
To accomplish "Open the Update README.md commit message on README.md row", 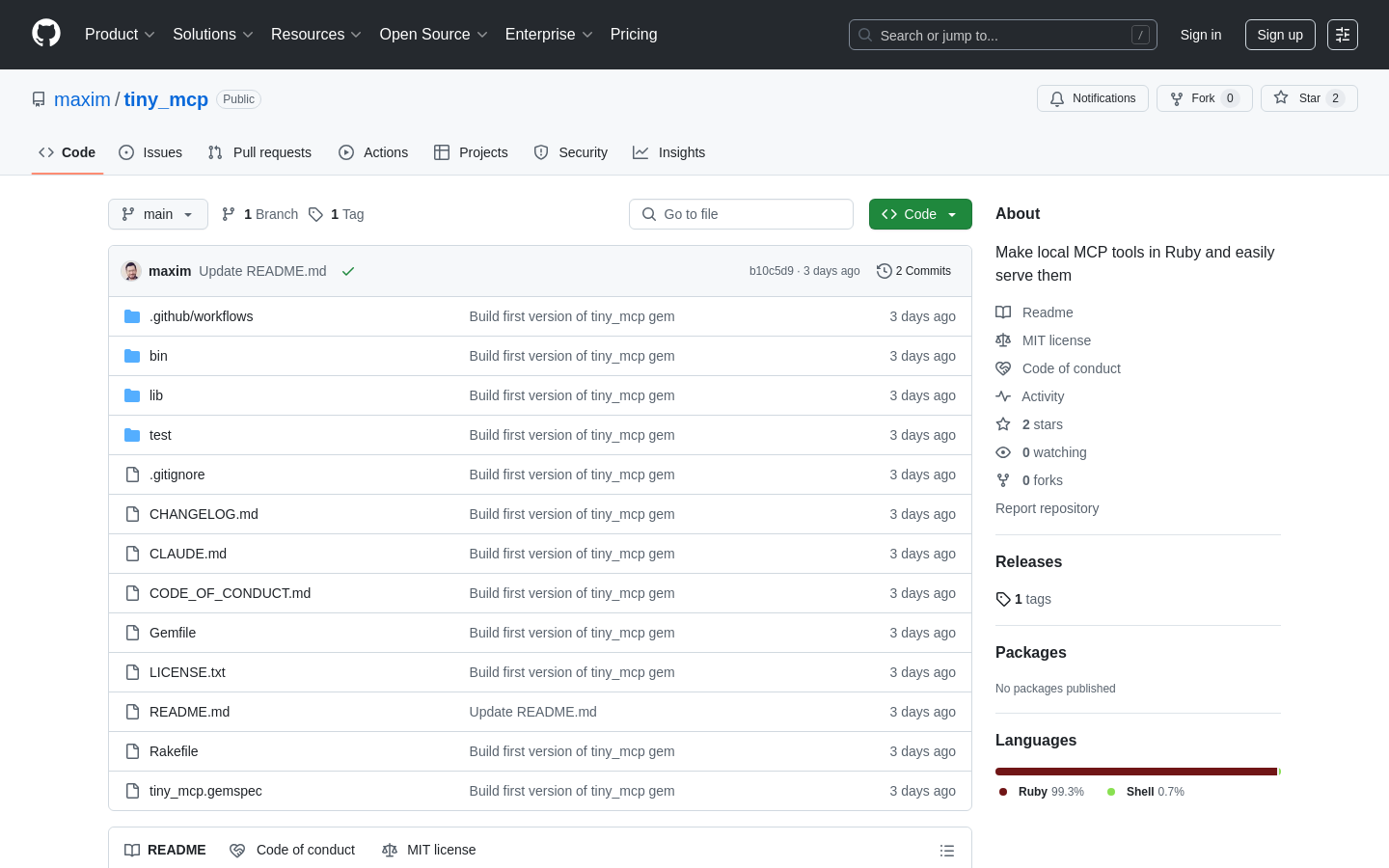I will click(x=532, y=712).
